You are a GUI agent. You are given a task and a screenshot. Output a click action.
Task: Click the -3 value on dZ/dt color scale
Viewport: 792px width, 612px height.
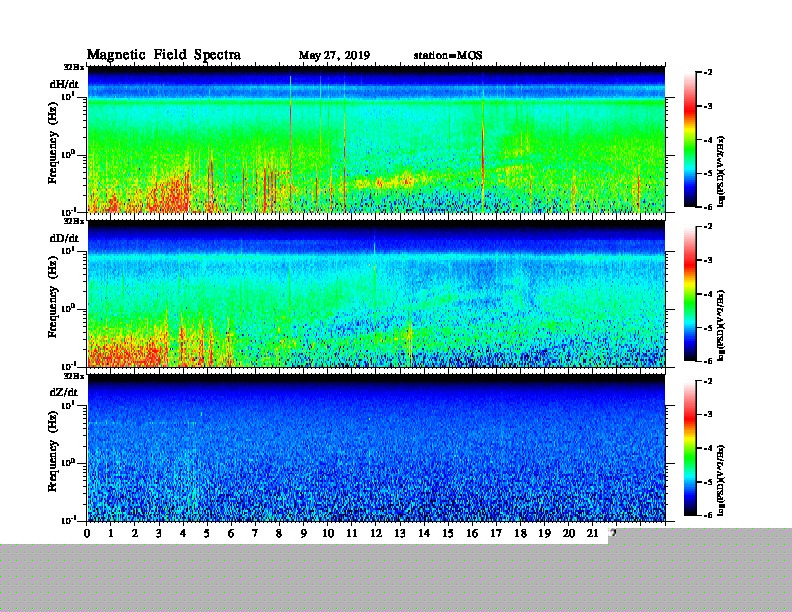[708, 415]
